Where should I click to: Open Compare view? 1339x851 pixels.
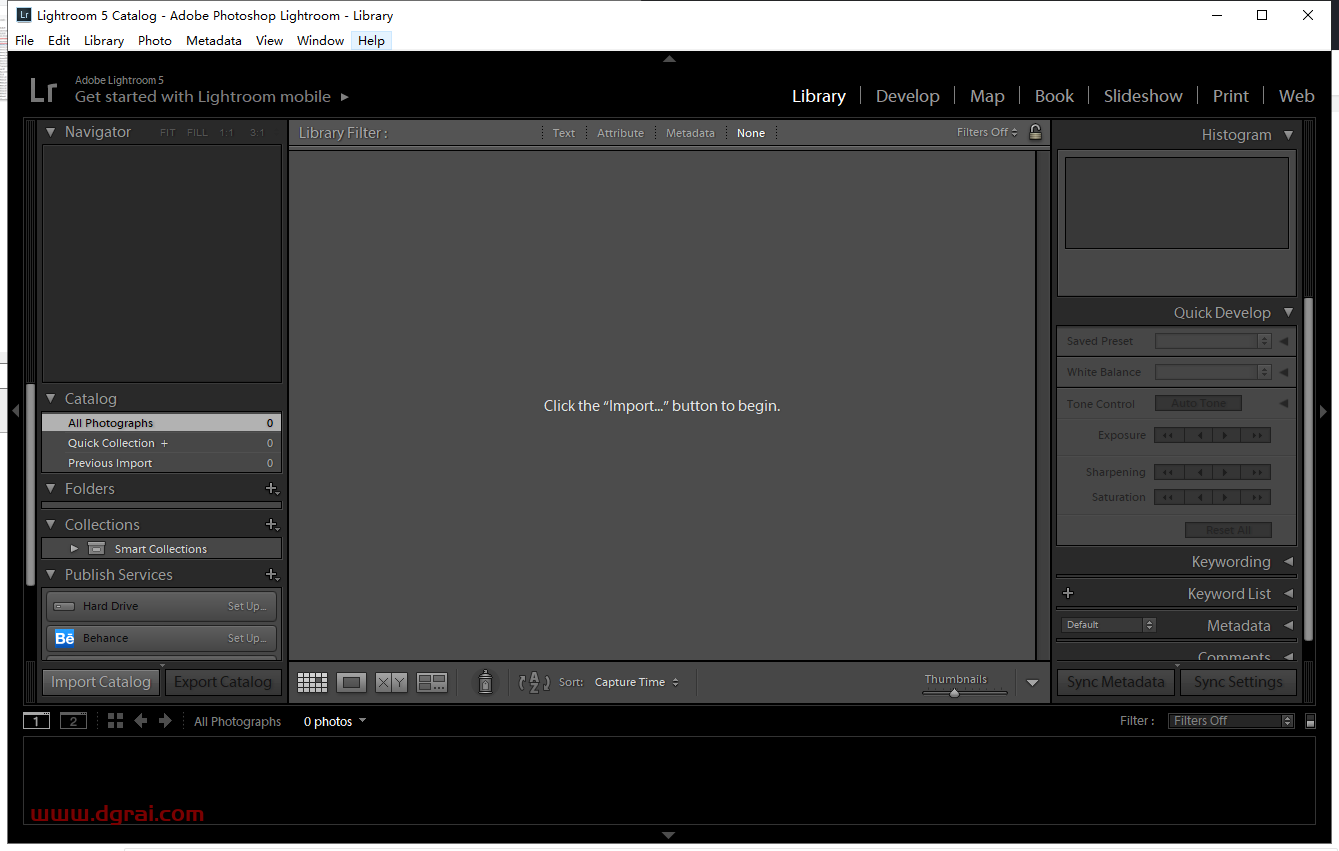390,681
